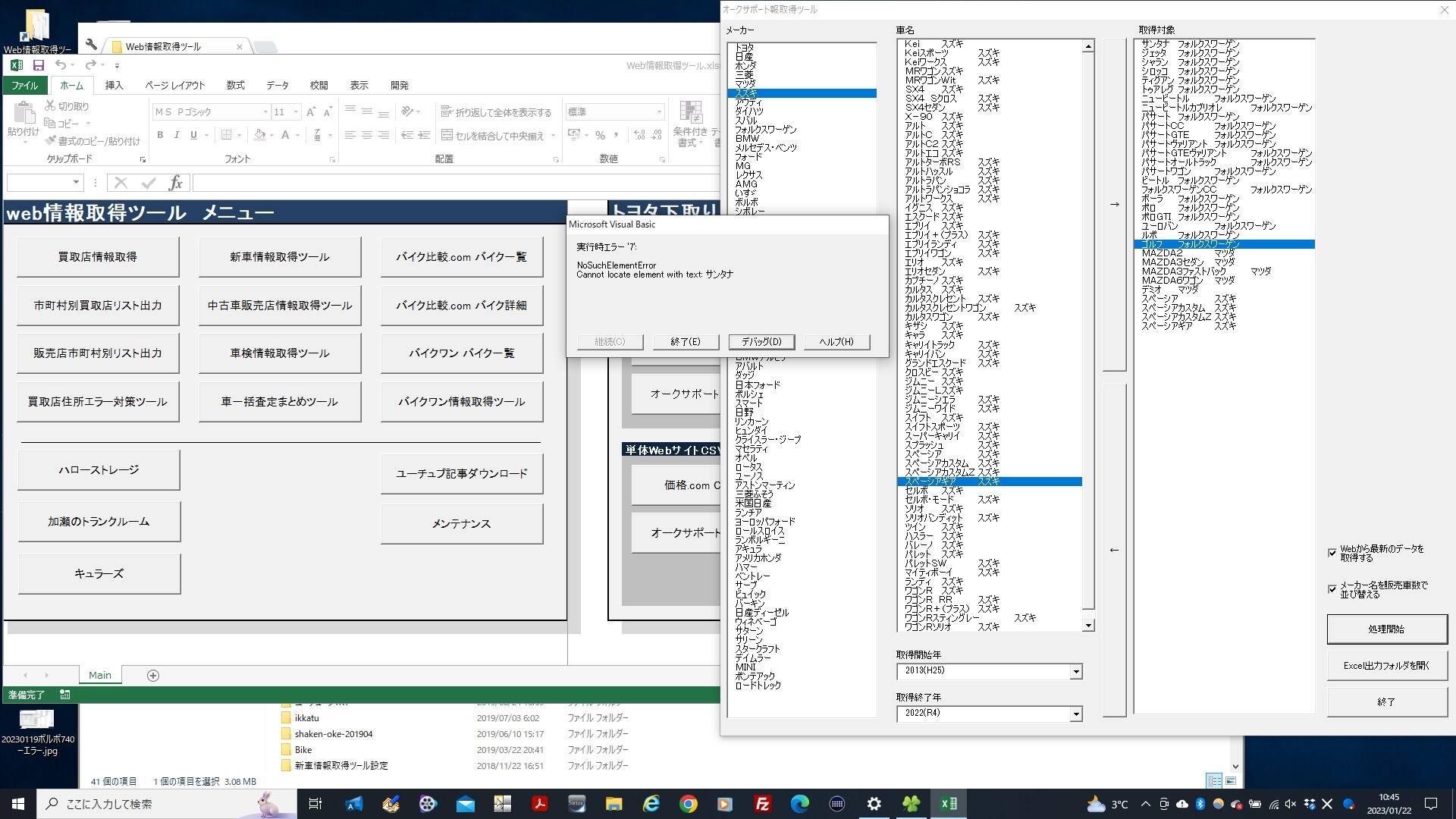Click the right arrow add-to-target button

click(x=1114, y=204)
